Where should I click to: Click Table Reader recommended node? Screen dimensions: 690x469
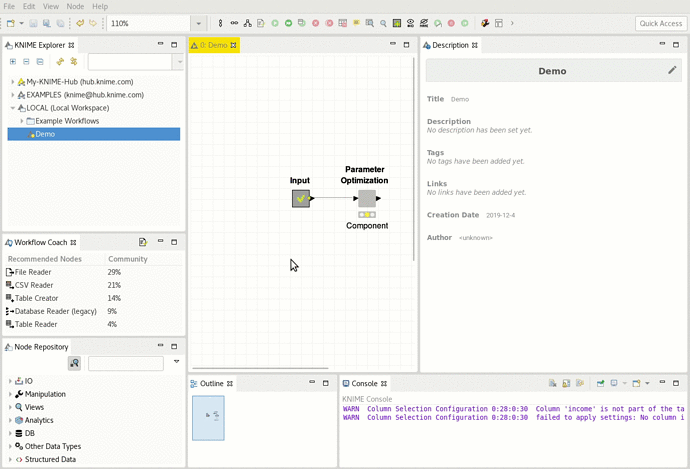[36, 324]
